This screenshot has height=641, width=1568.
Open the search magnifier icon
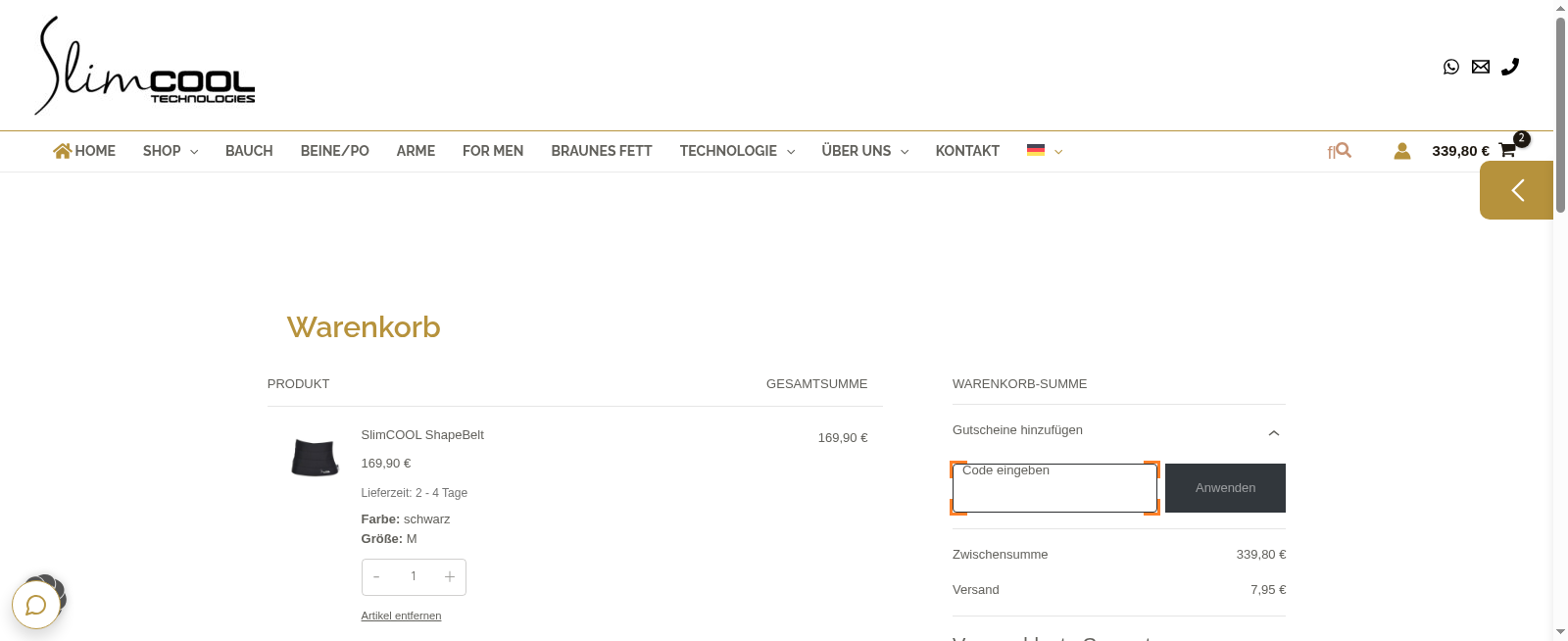[1343, 150]
